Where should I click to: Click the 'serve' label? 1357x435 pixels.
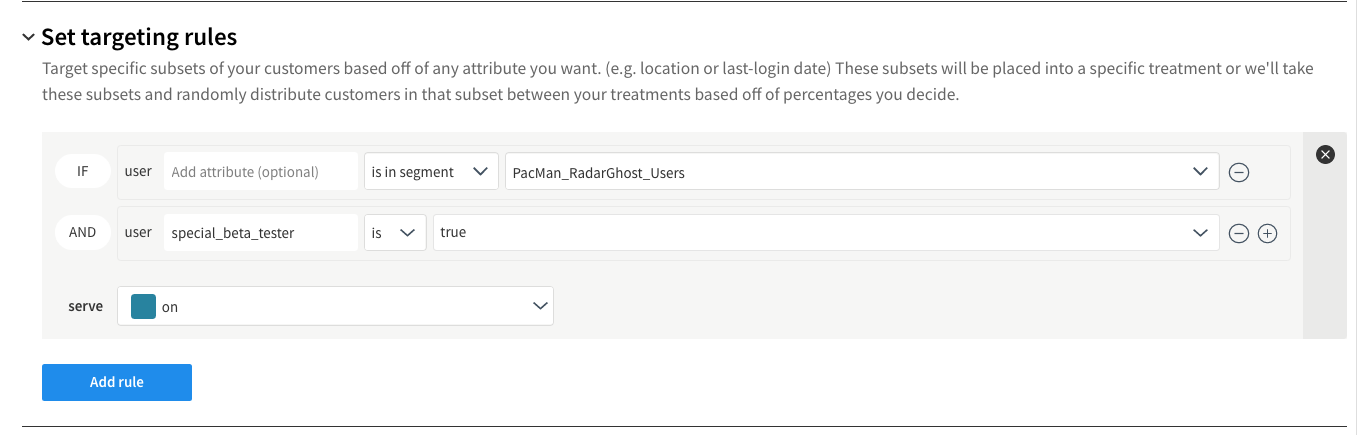(85, 306)
